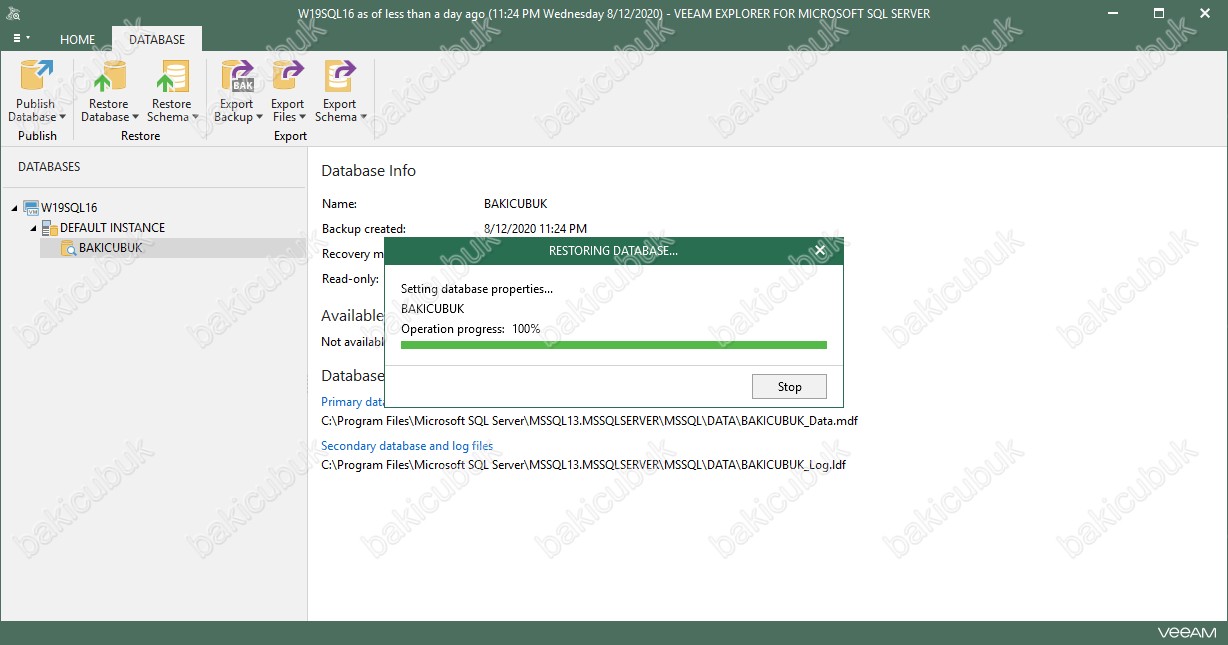
Task: Open the Export Backup dropdown arrow
Action: 260,118
